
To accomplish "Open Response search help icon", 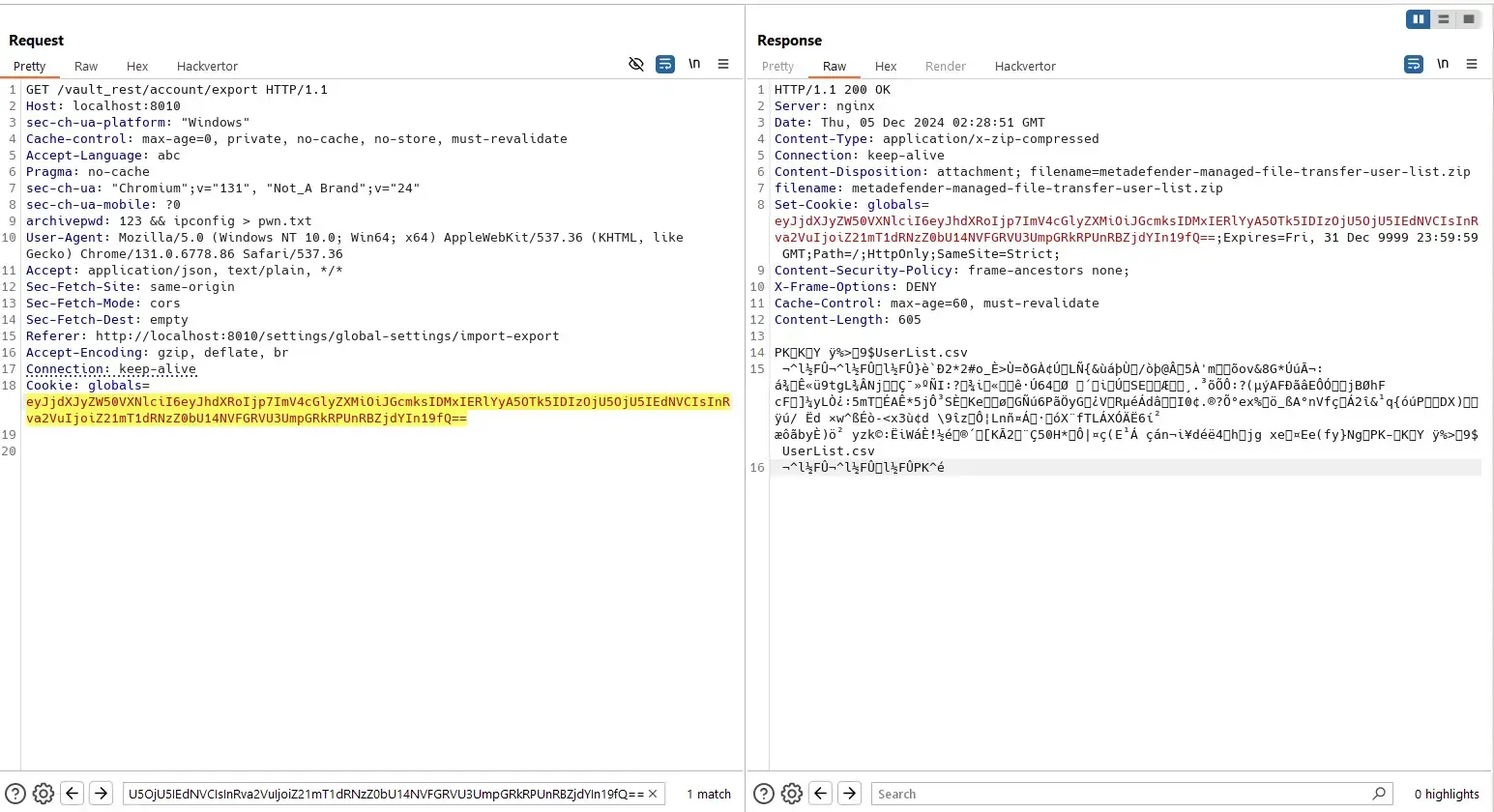I will (764, 794).
